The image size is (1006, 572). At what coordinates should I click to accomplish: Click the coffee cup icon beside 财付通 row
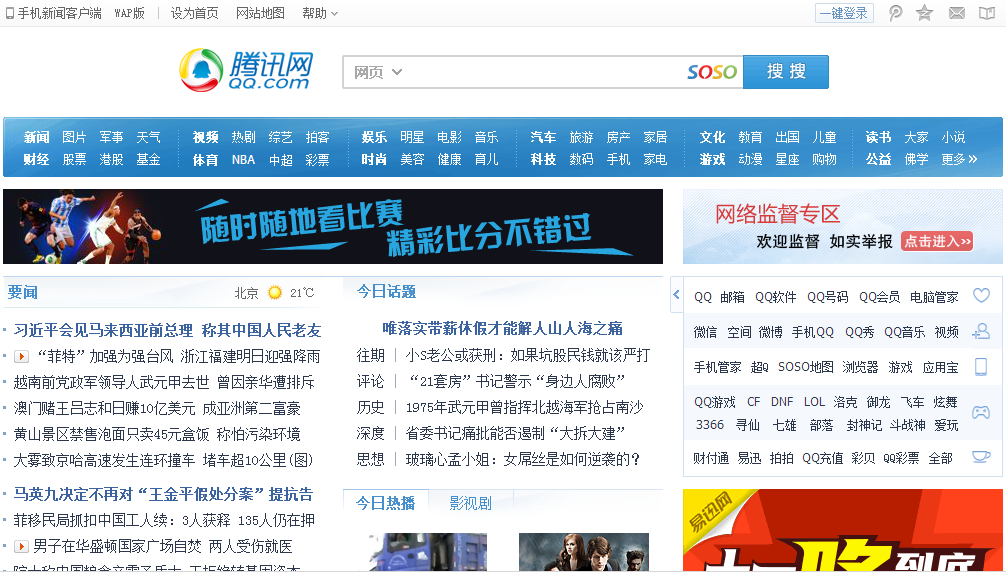coord(981,457)
